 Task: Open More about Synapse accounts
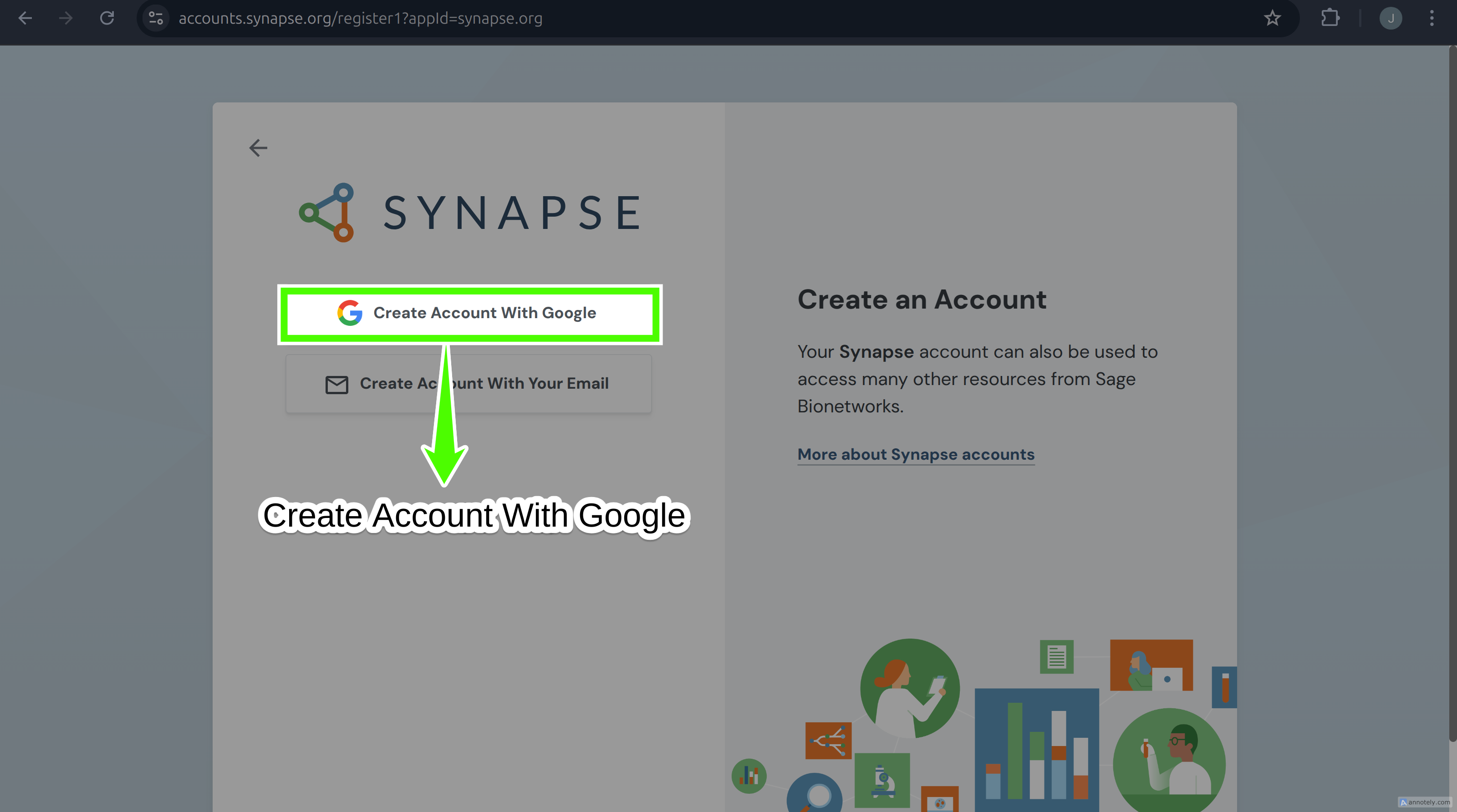(916, 454)
